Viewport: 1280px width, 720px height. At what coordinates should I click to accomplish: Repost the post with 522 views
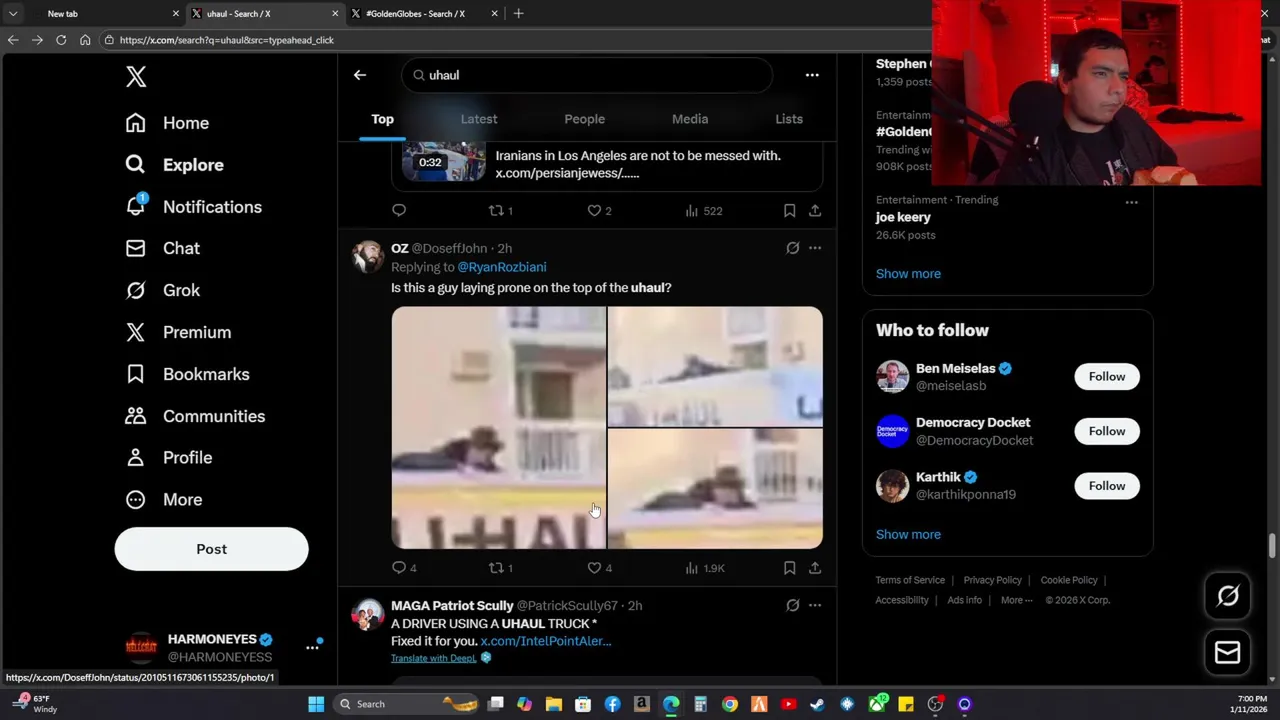pos(500,210)
